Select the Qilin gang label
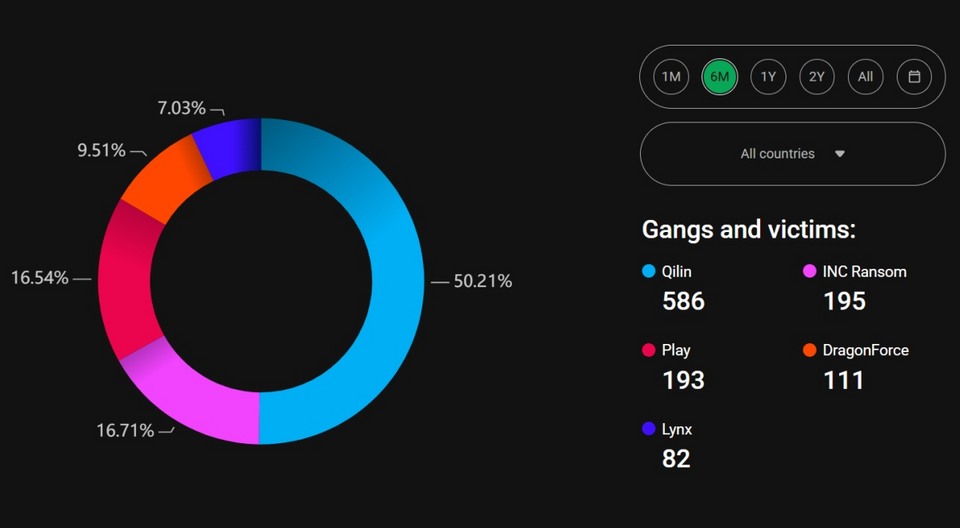 coord(677,271)
